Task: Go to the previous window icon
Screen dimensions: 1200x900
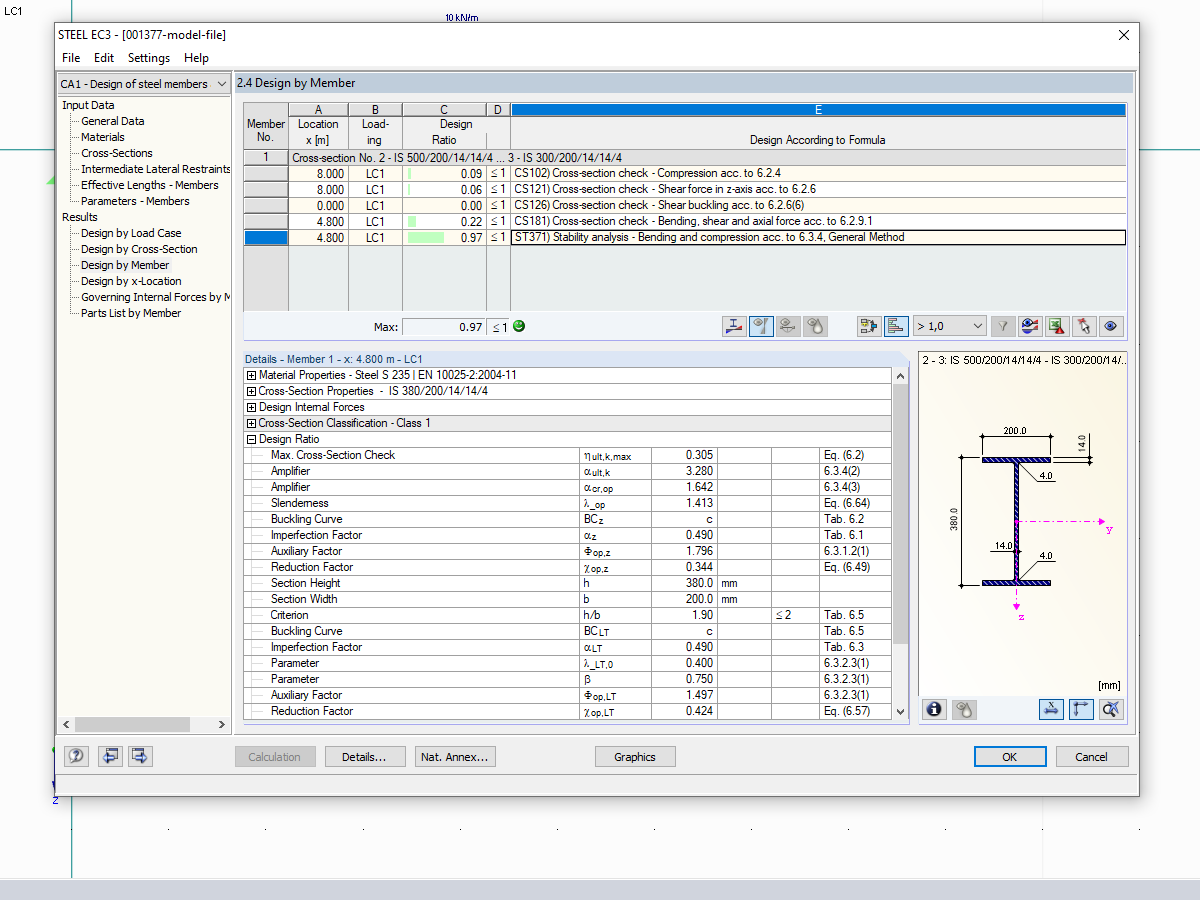Action: click(x=110, y=757)
